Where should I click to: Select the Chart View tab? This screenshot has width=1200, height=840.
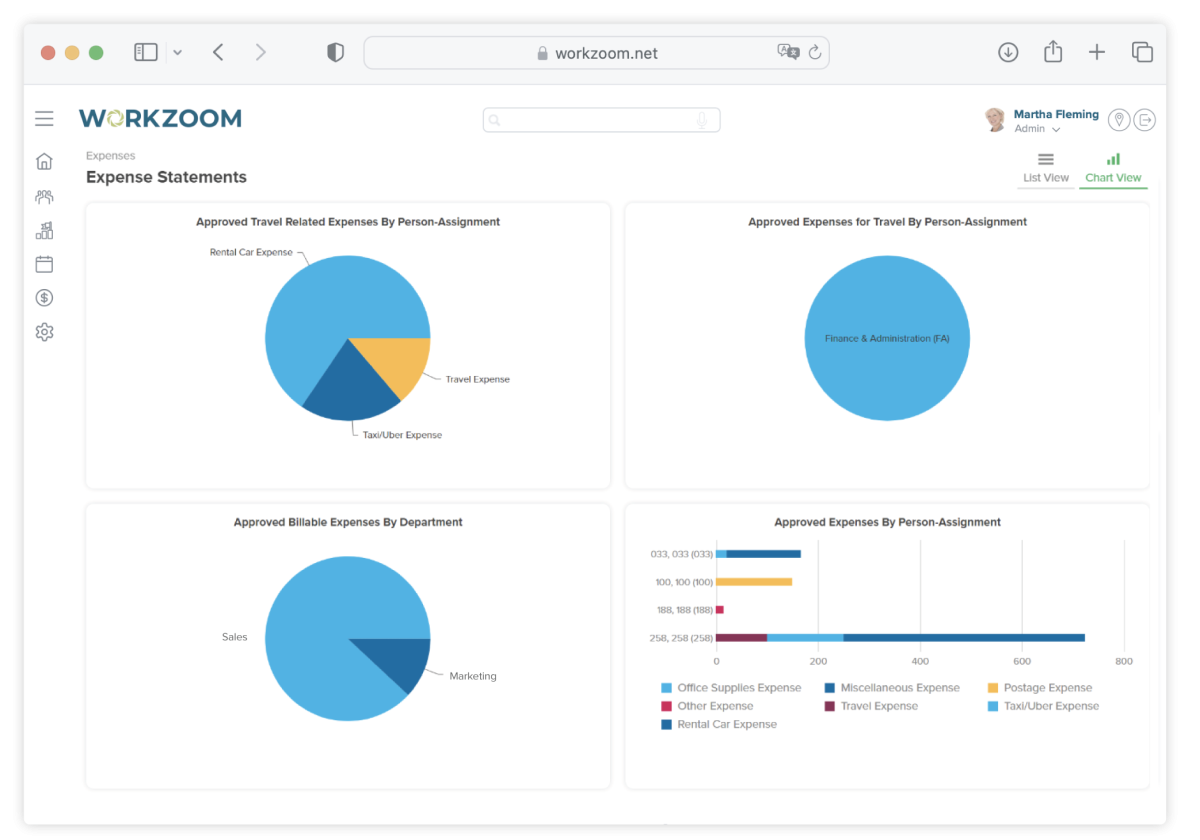(1113, 167)
